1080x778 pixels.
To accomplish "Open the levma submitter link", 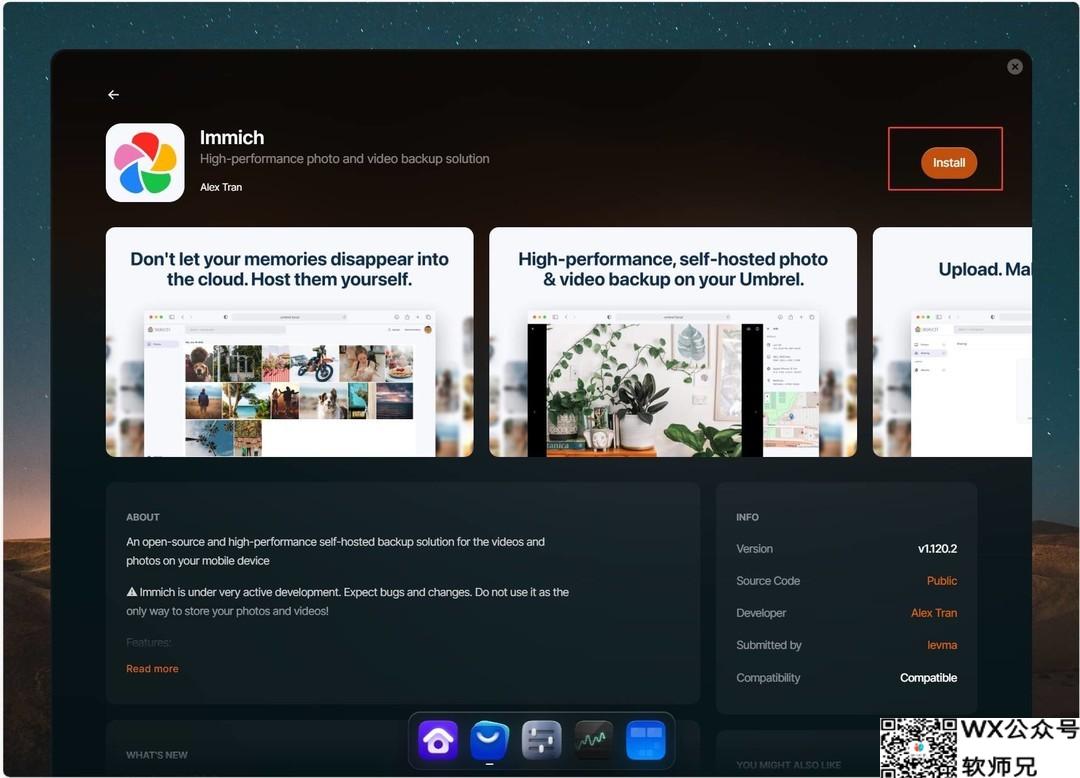I will [942, 645].
